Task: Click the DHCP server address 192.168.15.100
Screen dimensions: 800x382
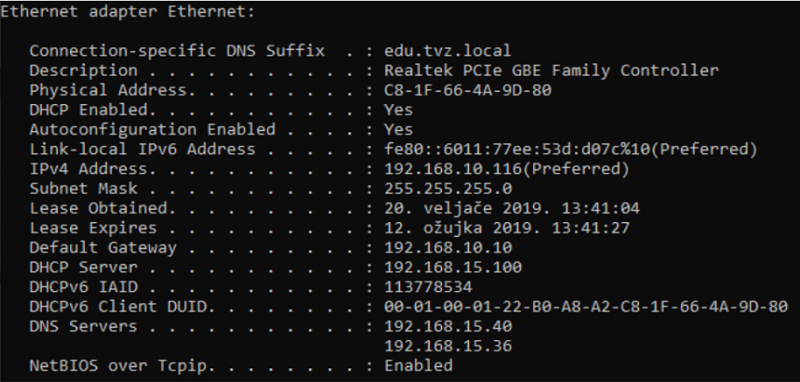Action: click(453, 267)
